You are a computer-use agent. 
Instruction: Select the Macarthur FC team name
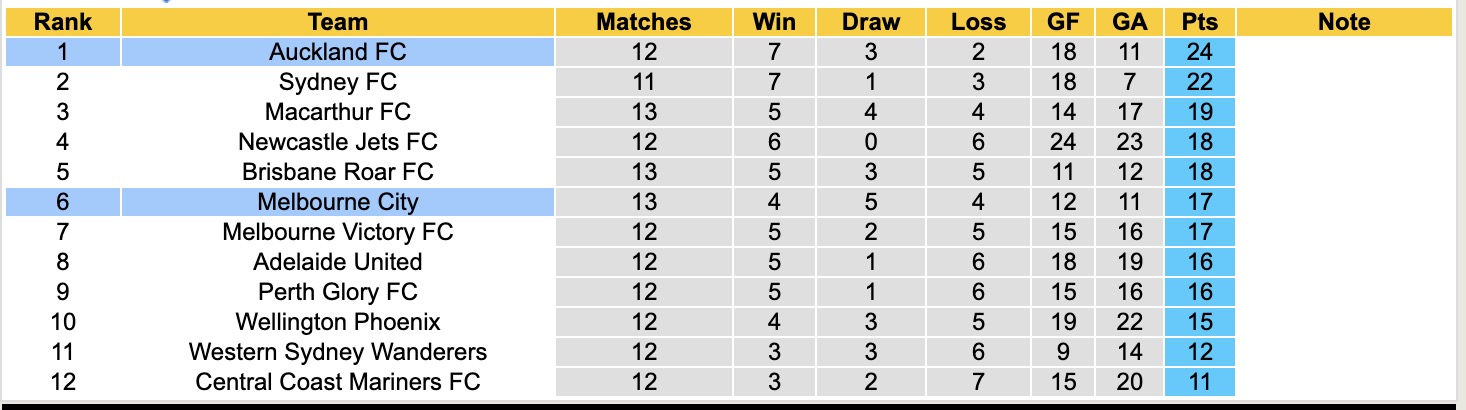point(338,112)
